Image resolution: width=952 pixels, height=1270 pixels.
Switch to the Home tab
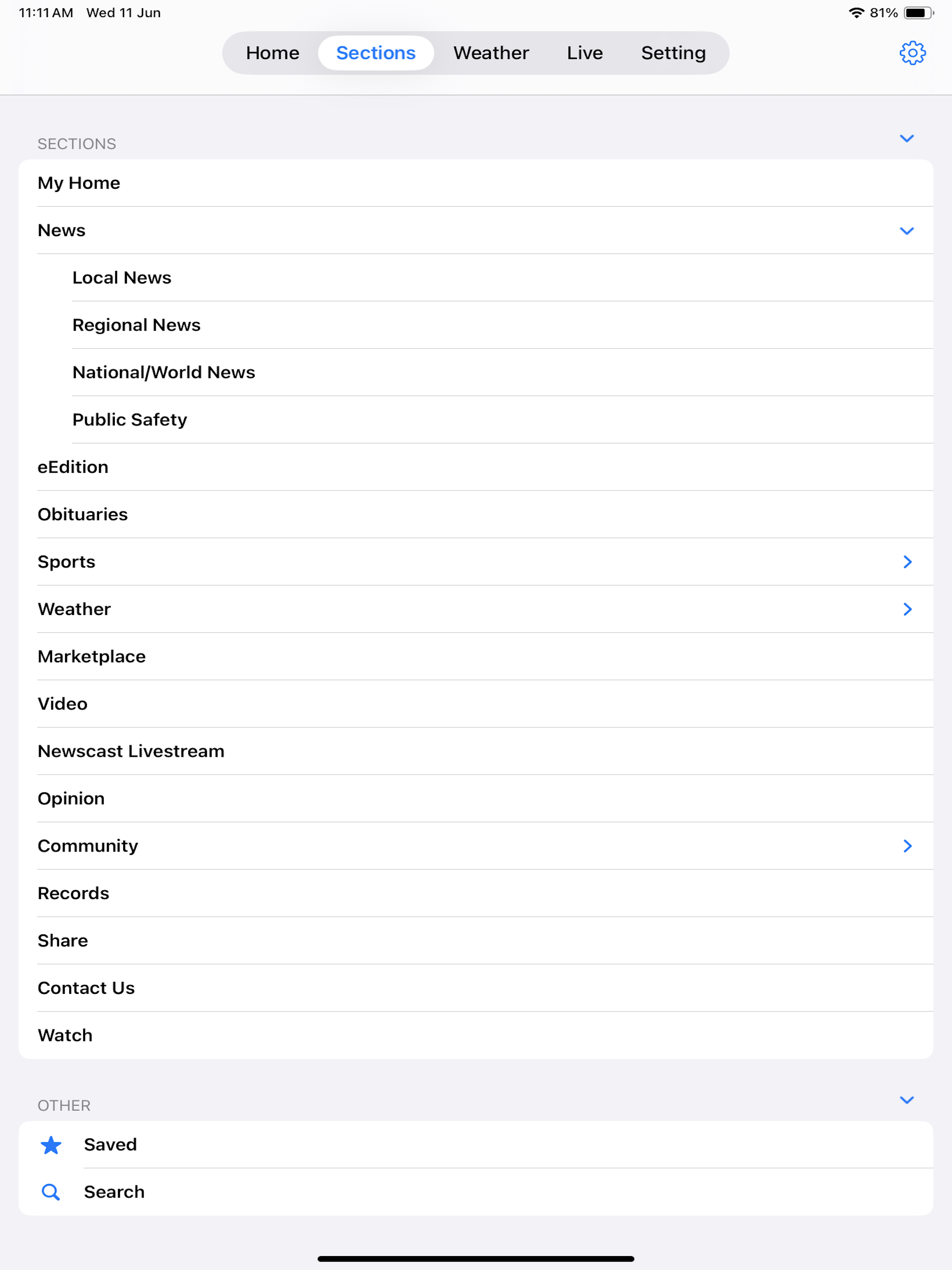click(273, 53)
